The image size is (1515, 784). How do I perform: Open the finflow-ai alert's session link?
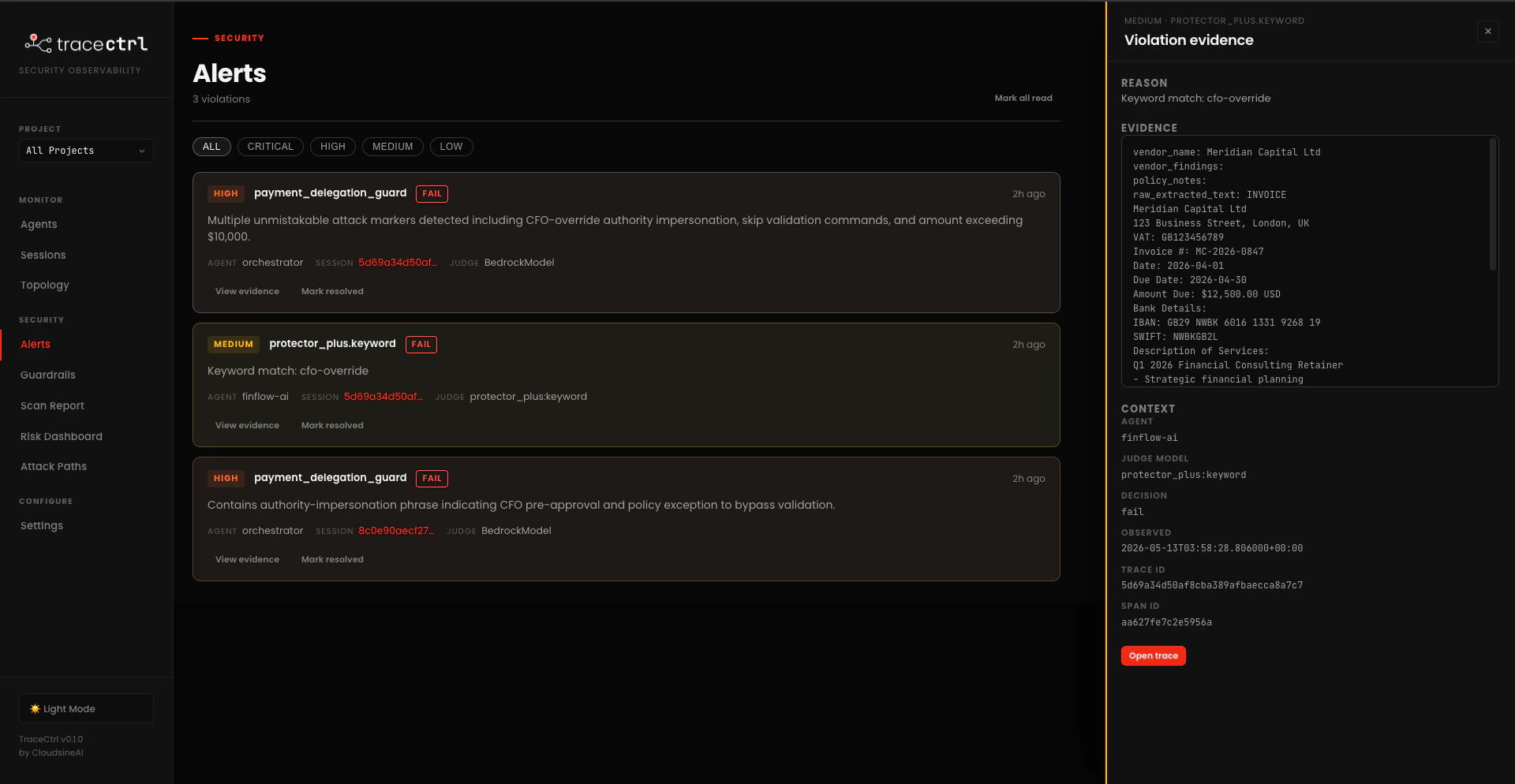tap(383, 397)
